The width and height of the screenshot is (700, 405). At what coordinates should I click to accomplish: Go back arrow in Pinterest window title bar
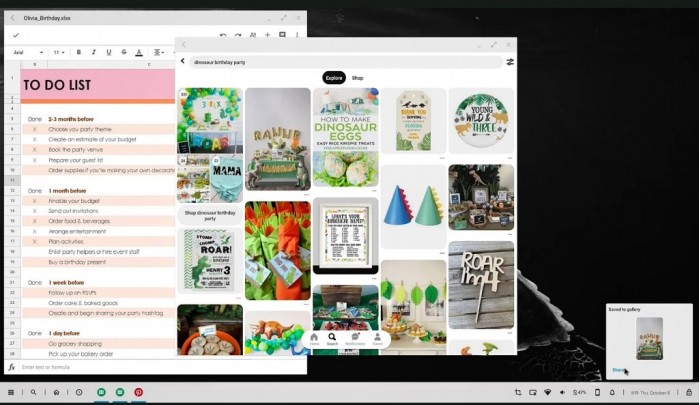point(183,44)
